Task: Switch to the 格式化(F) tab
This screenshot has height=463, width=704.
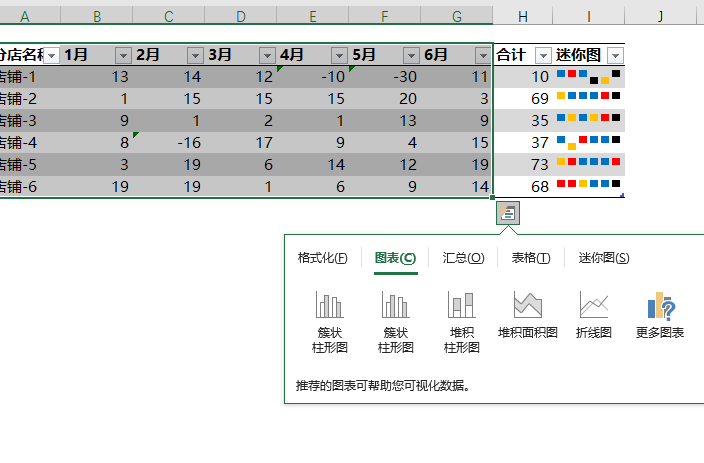Action: (322, 258)
